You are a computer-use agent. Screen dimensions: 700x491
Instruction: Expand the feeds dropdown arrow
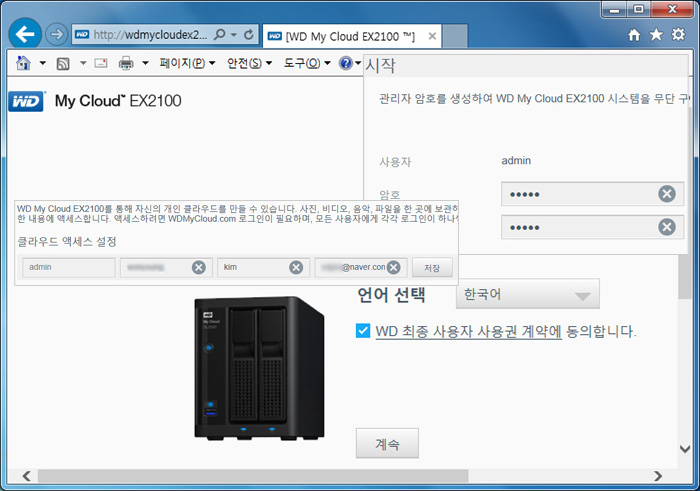point(83,63)
